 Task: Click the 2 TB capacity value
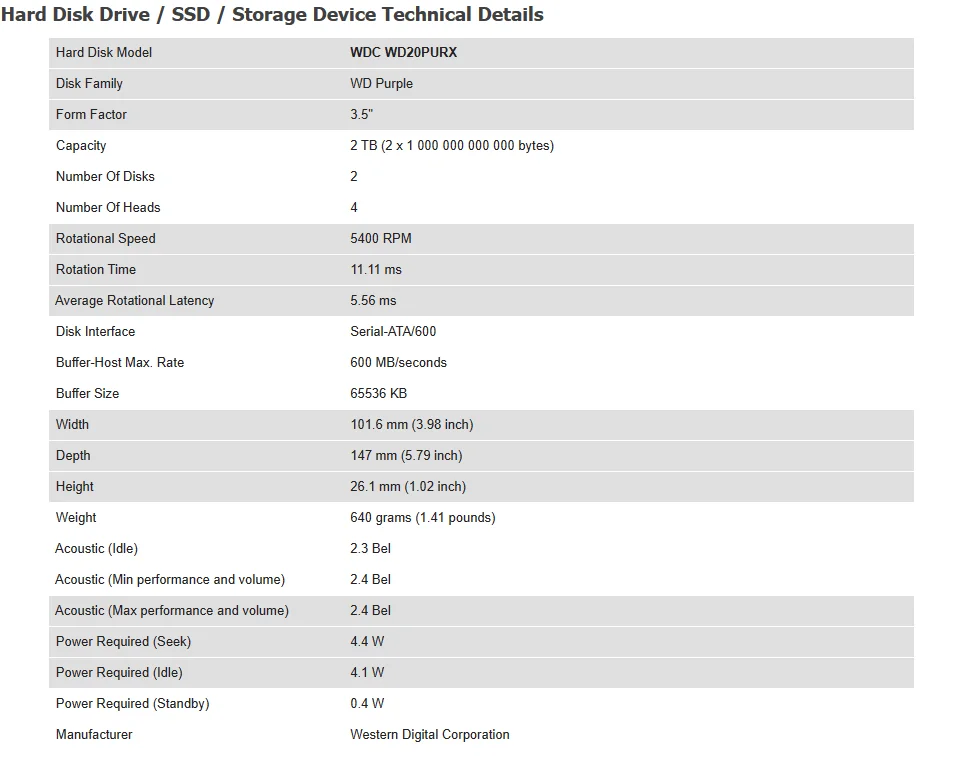click(451, 145)
